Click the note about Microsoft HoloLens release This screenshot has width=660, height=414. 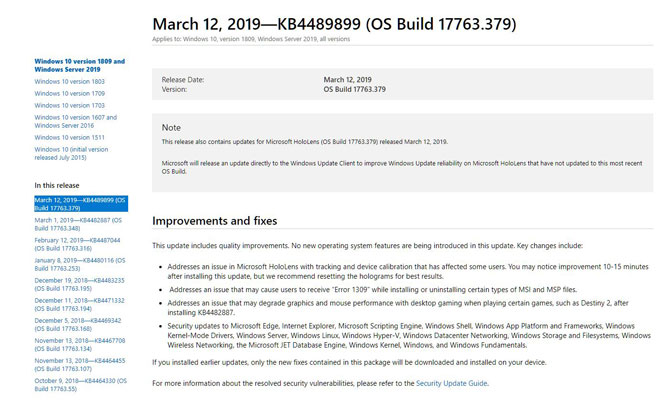click(x=305, y=142)
